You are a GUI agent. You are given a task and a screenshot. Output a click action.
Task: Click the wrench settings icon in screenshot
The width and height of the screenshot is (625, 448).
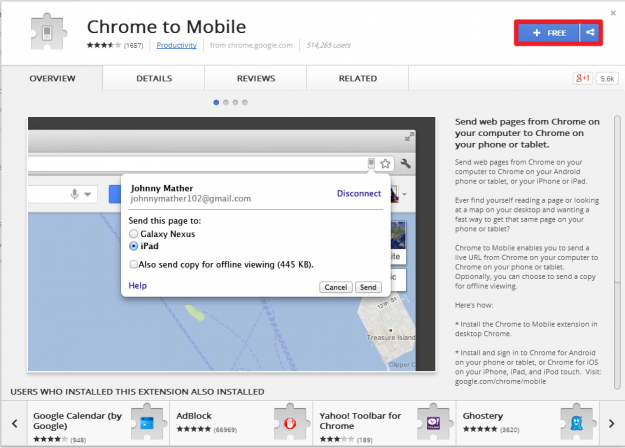click(x=406, y=163)
